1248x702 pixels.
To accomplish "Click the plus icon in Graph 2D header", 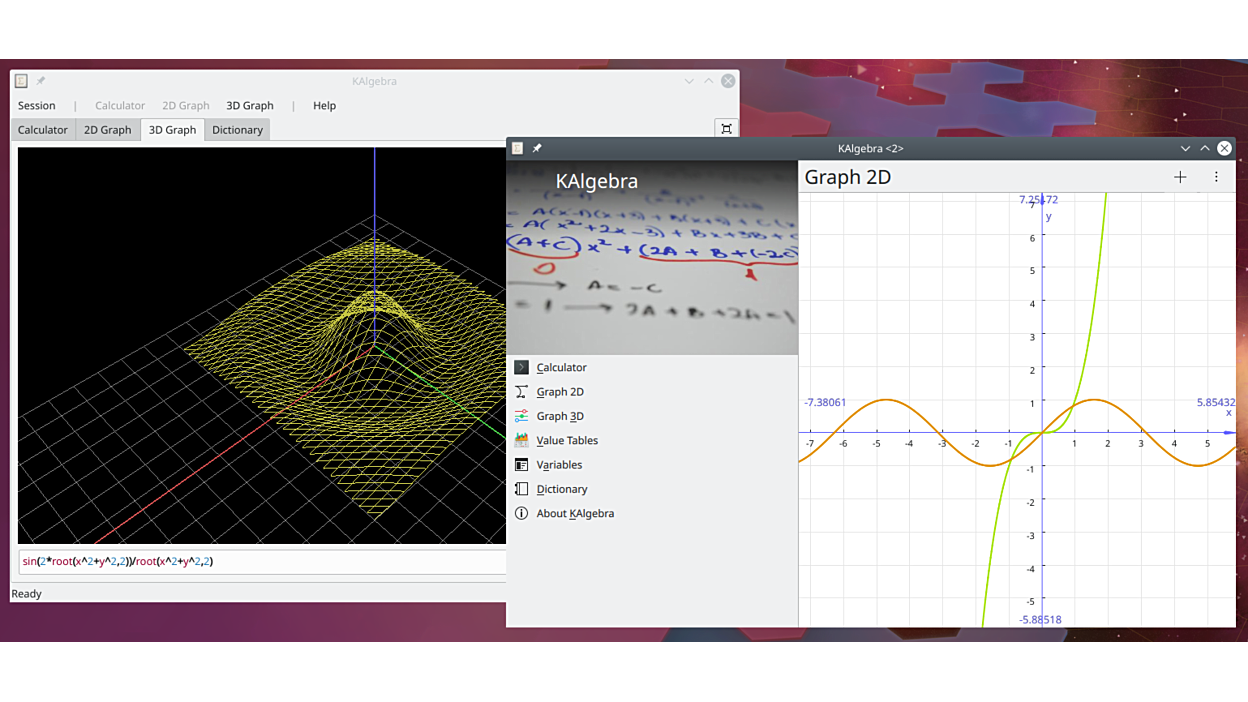I will point(1180,177).
